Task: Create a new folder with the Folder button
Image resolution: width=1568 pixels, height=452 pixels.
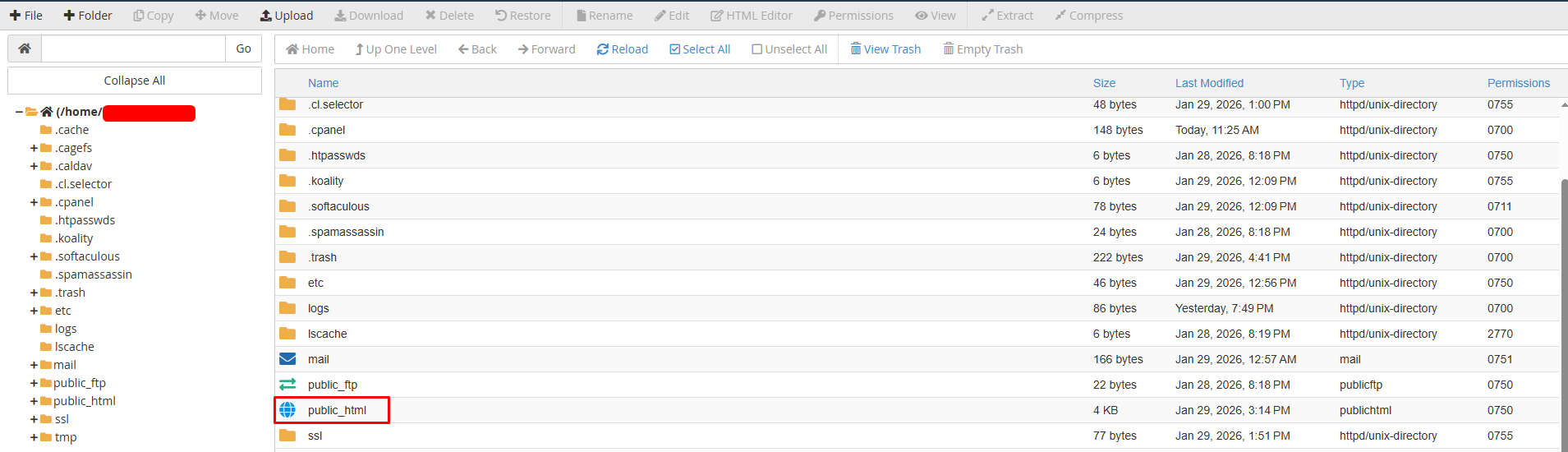Action: tap(88, 16)
